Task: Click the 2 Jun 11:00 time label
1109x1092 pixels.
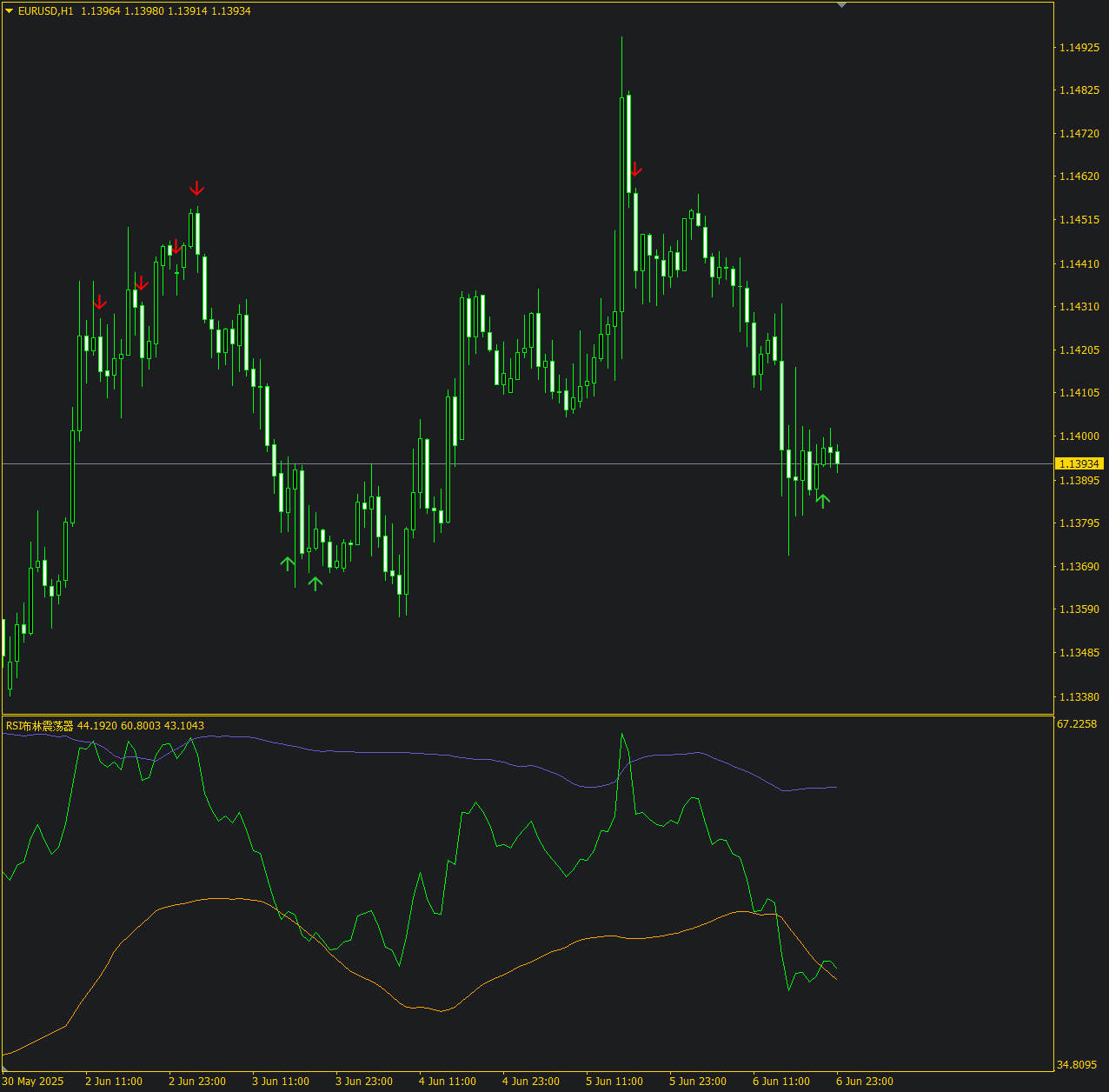Action: 114,1082
